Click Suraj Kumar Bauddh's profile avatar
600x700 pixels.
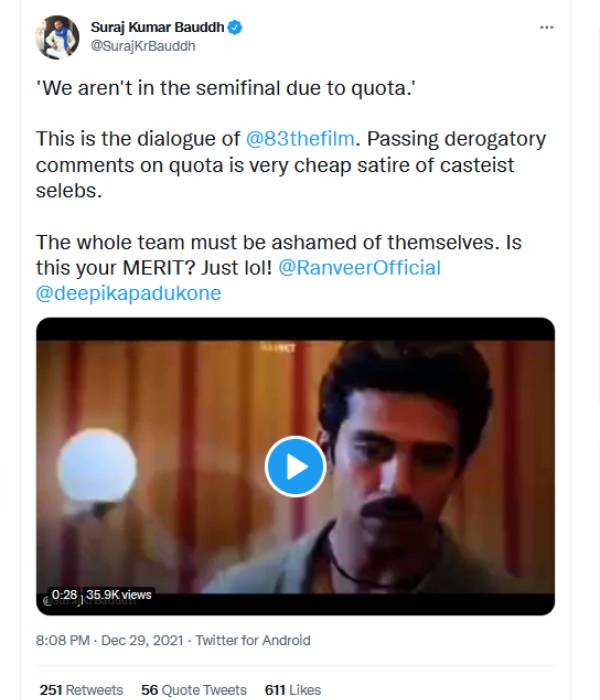coord(58,37)
